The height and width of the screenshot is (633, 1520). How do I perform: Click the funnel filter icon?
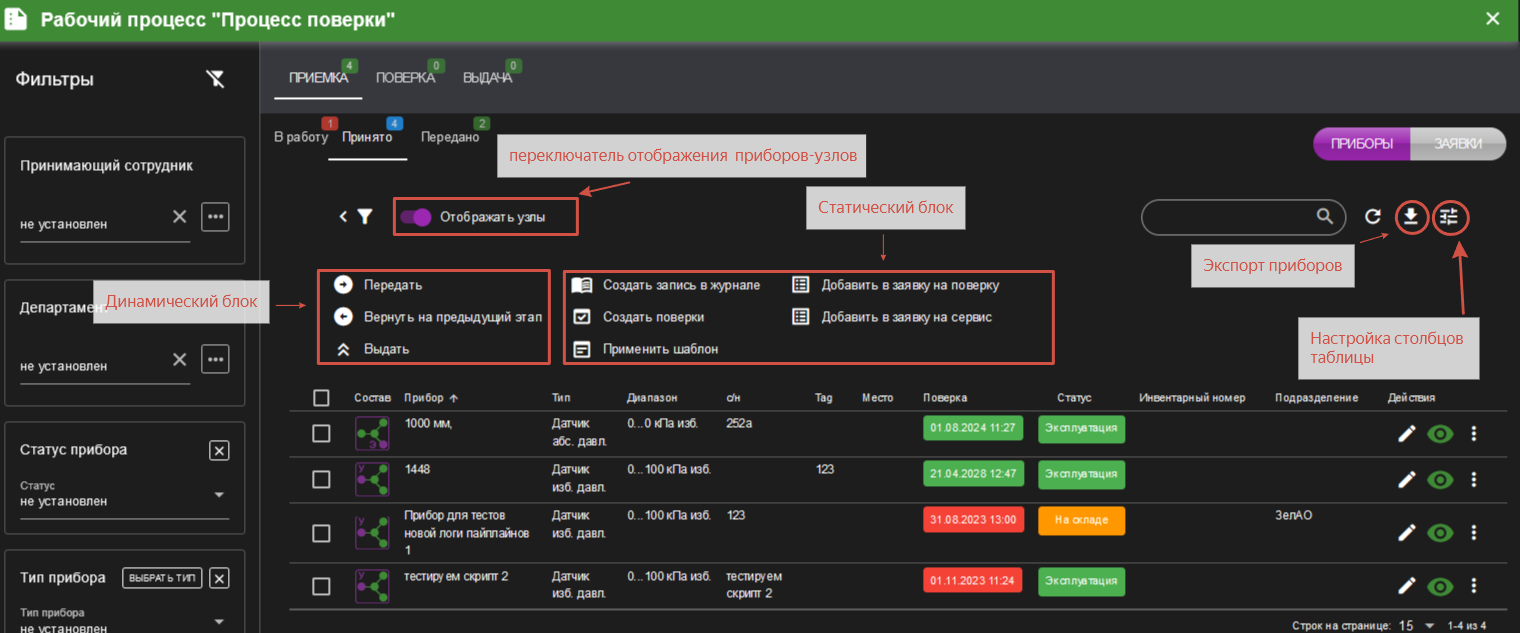365,216
